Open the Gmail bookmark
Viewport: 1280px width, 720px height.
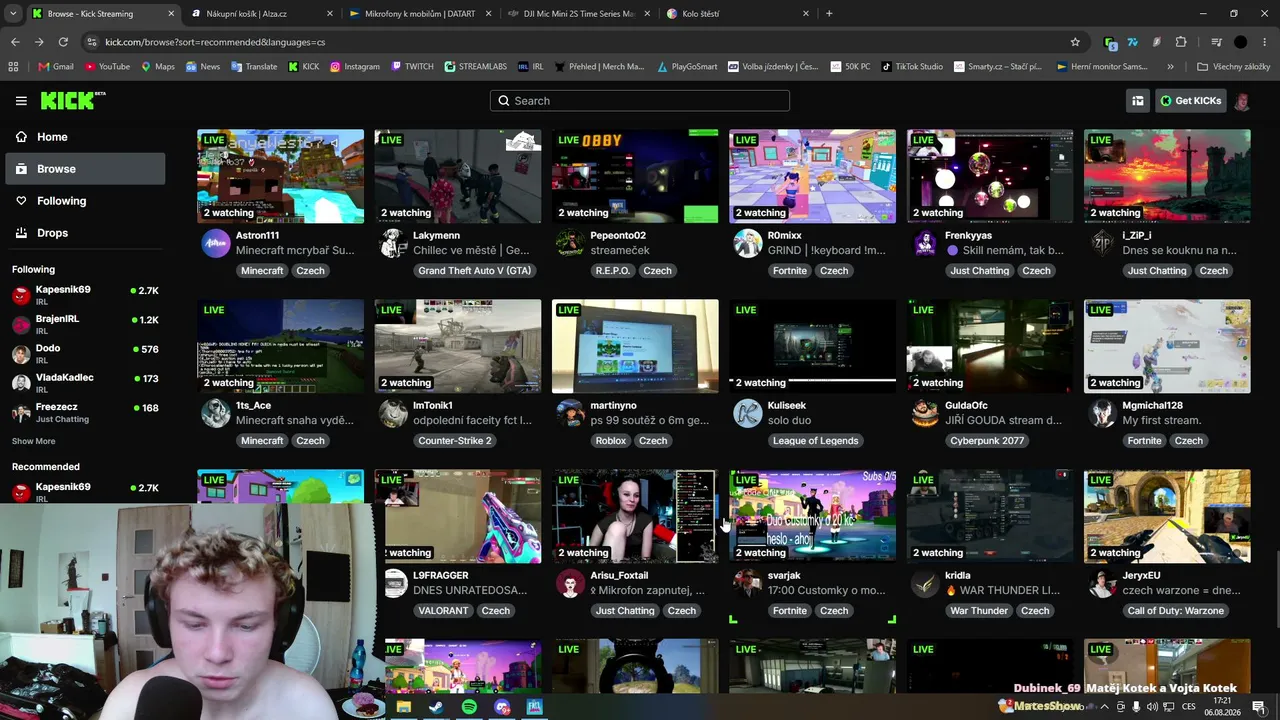click(x=56, y=67)
